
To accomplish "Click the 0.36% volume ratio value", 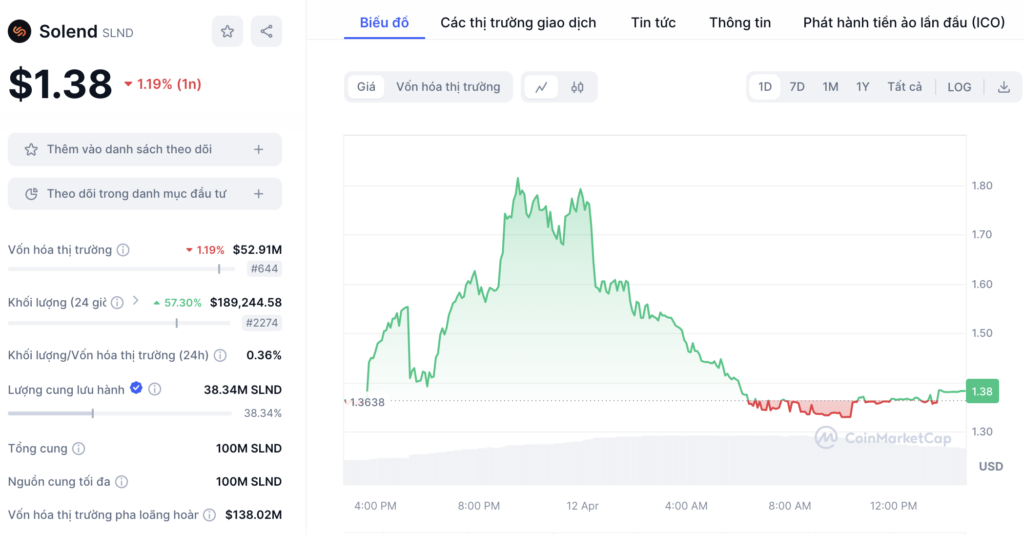I will (264, 355).
